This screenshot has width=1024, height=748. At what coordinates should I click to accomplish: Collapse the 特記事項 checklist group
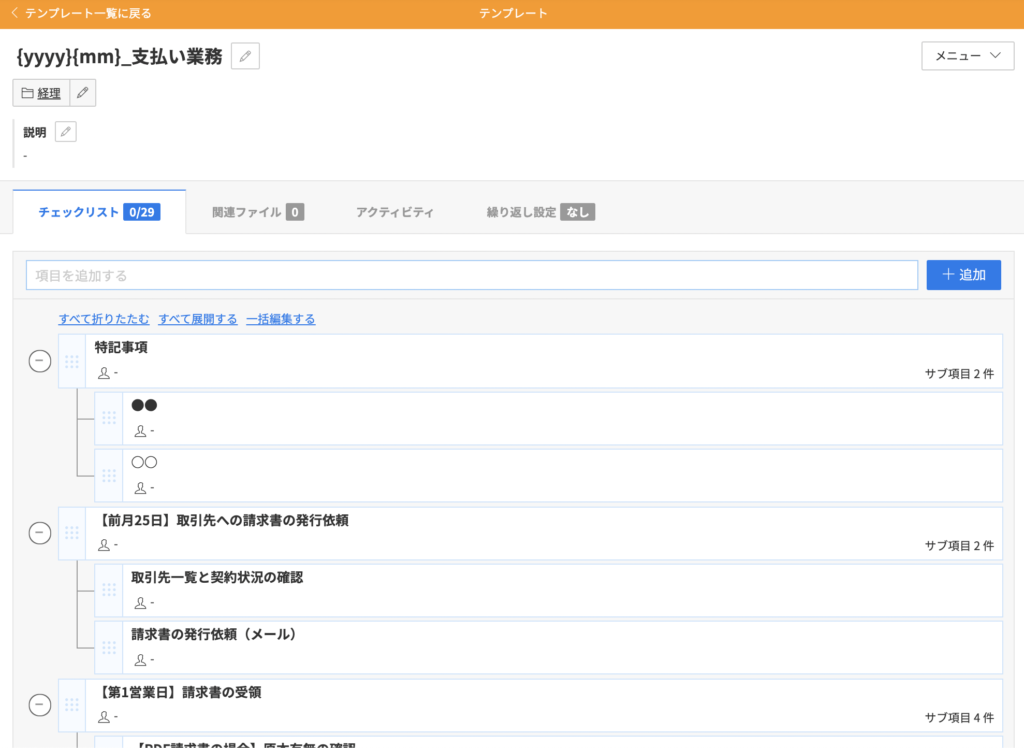40,361
